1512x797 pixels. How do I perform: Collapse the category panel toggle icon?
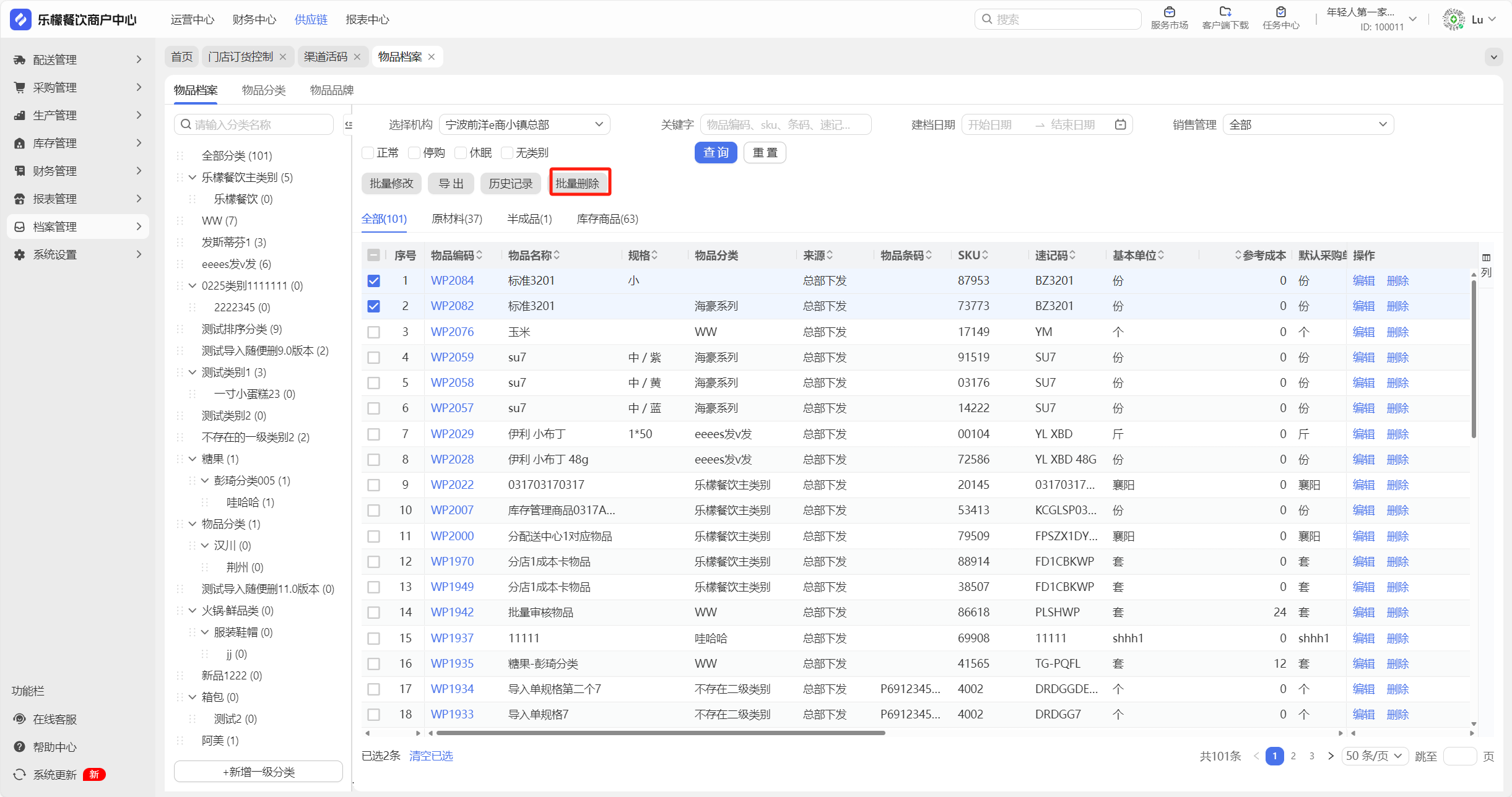tap(349, 125)
